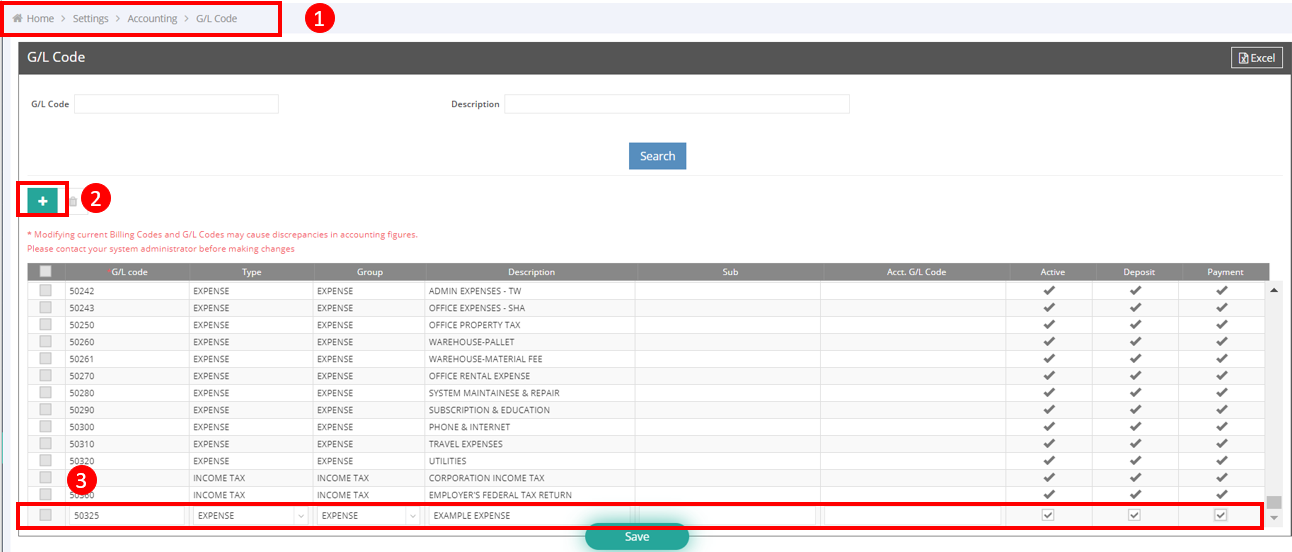
Task: Click Deposit checkmark for OFFICE PROPERTY TAX row
Action: 1135,325
